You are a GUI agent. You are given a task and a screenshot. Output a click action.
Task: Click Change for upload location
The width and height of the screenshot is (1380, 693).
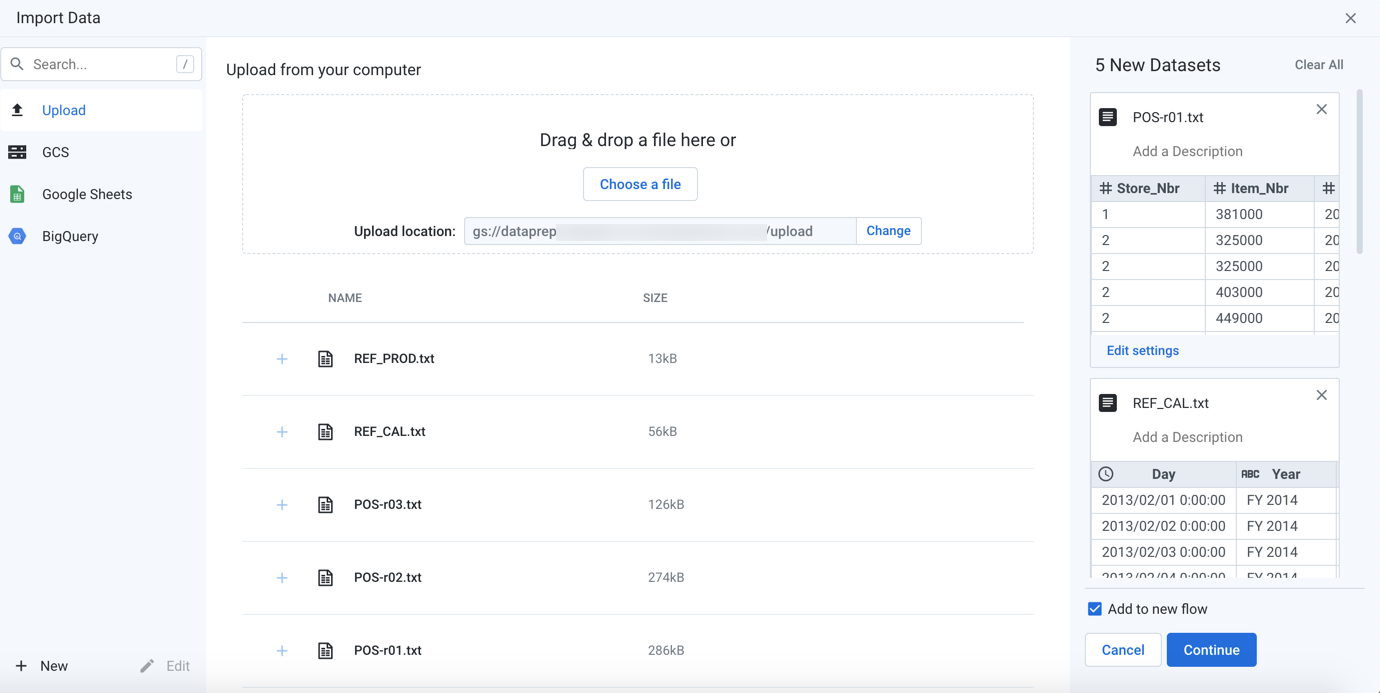888,231
